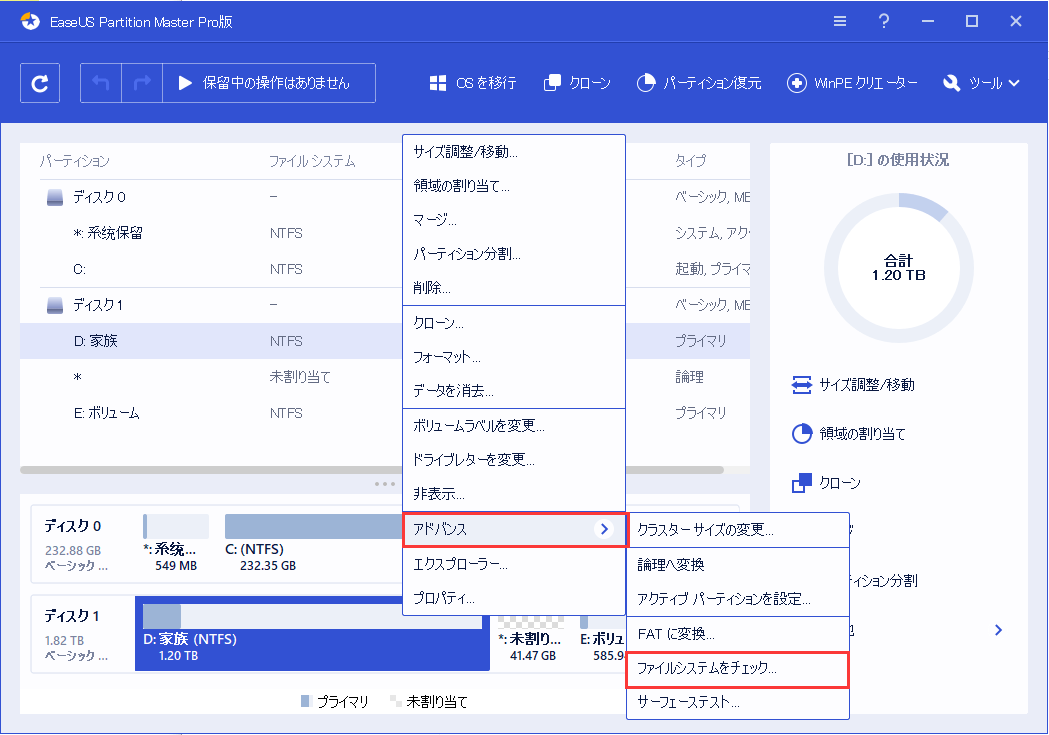The image size is (1049, 735).
Task: Click the horizontal scrollbar under partition list
Action: click(371, 470)
